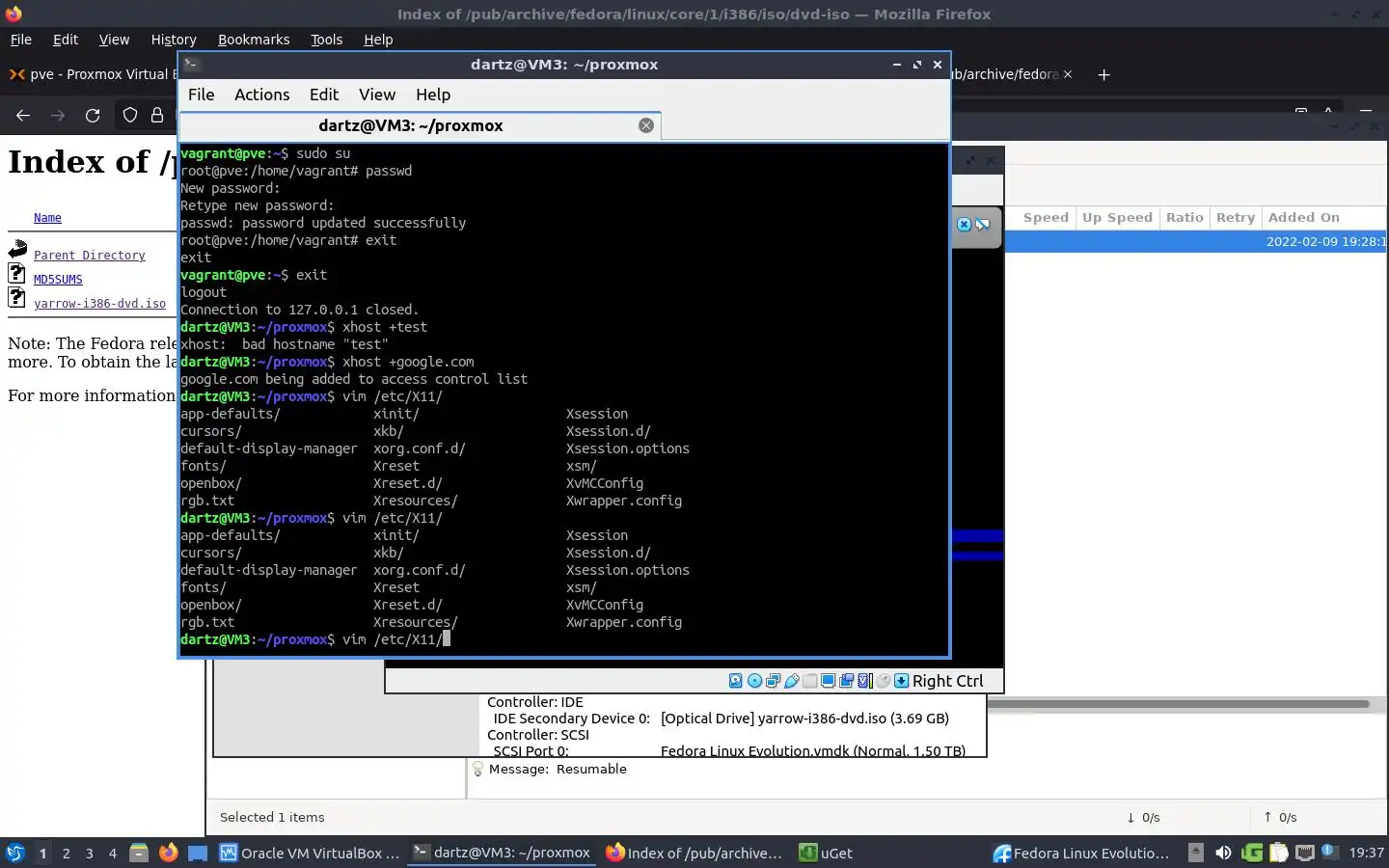Click the VM shared folders status icon
The image size is (1389, 868).
[x=809, y=681]
